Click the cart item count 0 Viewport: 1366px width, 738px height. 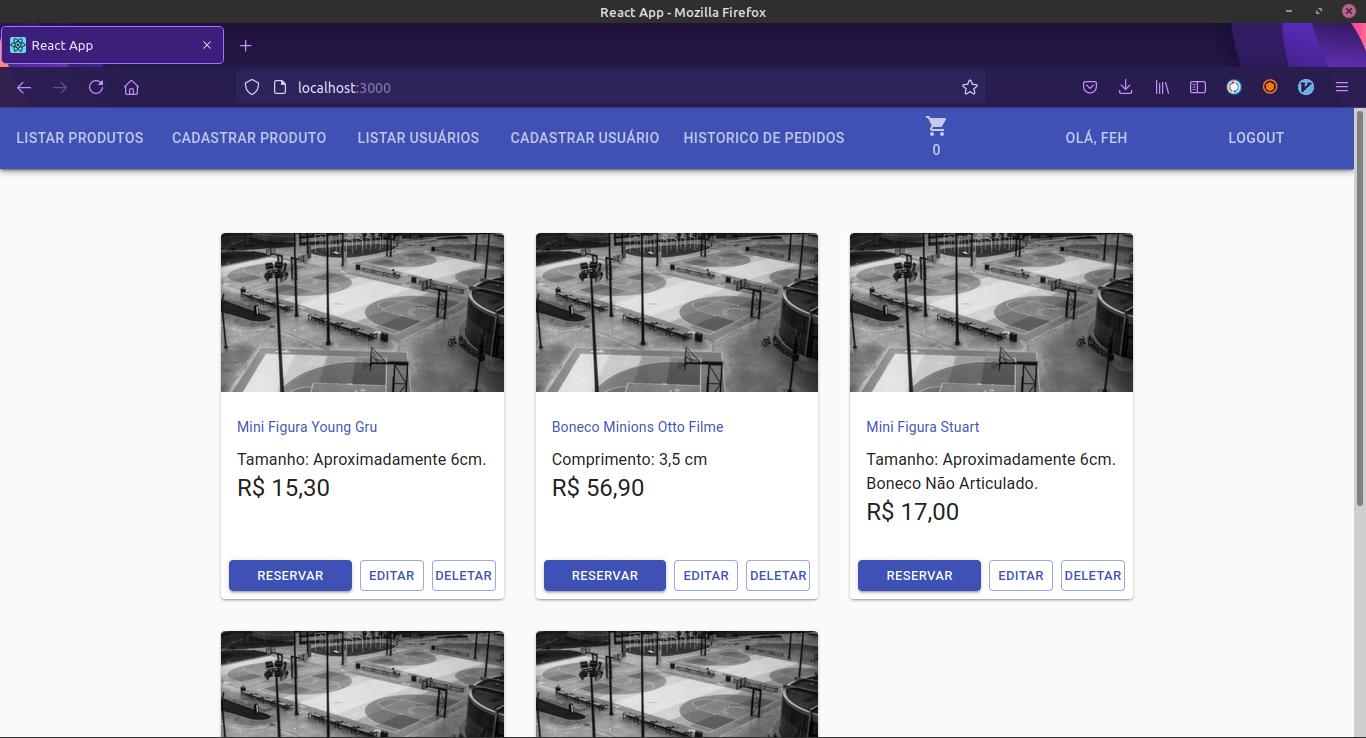click(x=936, y=150)
